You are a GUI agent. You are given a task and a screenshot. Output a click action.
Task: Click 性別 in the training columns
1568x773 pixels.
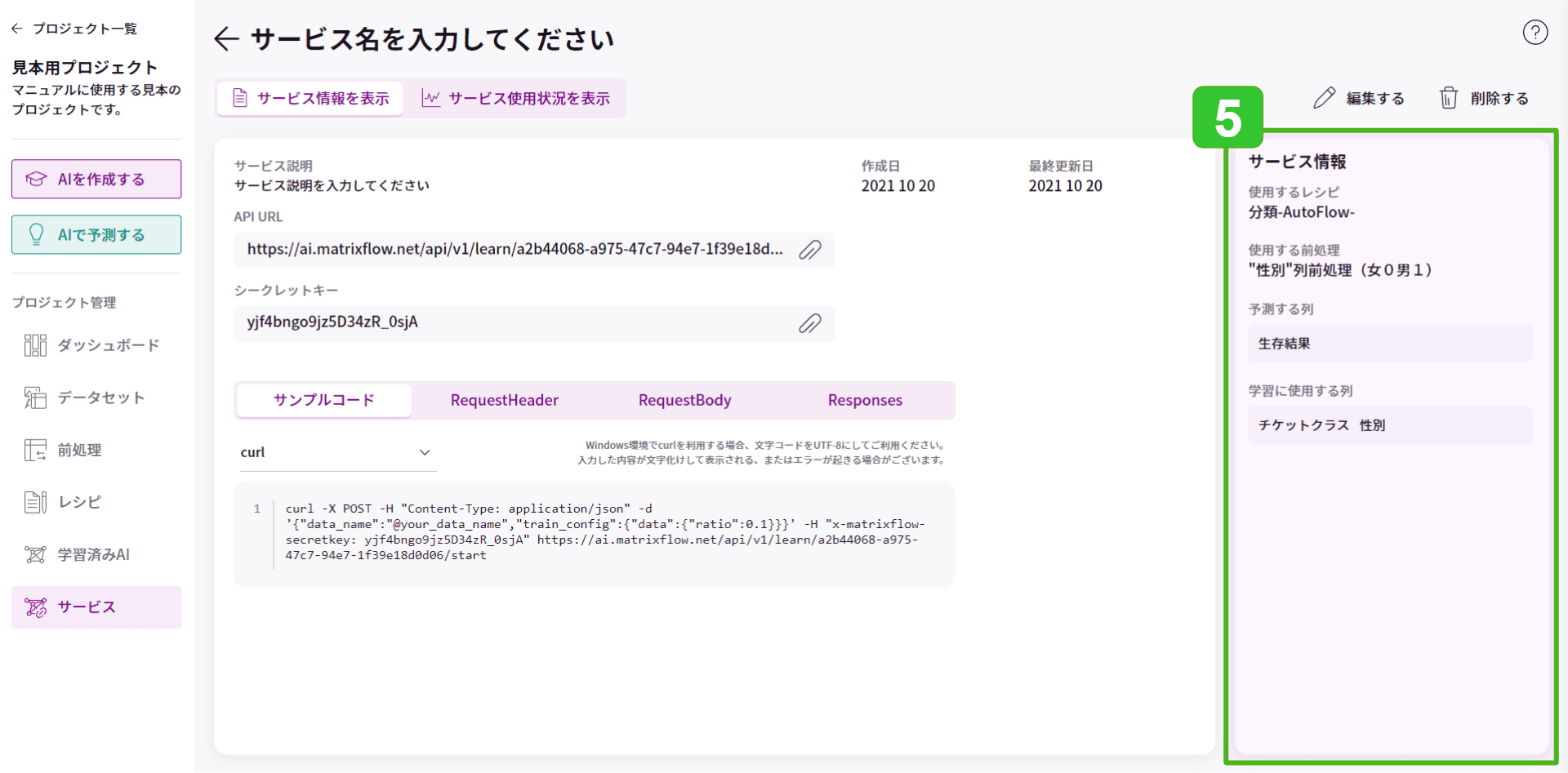coord(1372,425)
